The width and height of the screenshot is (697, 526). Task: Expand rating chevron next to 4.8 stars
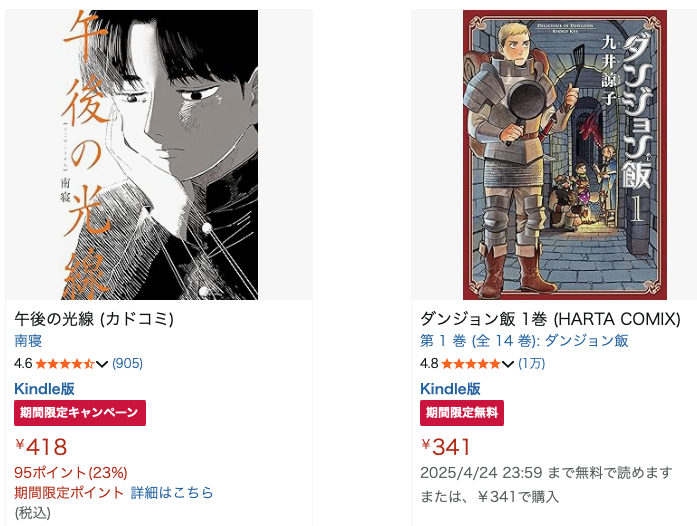[508, 364]
